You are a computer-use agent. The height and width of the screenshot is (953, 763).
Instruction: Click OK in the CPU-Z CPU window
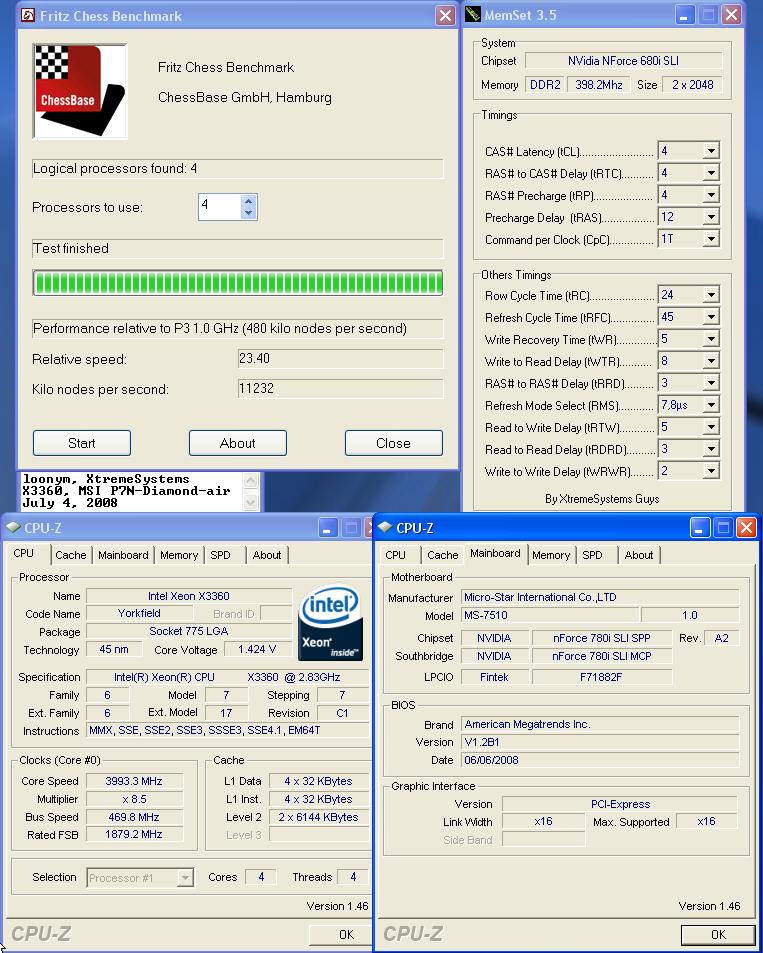tap(340, 934)
